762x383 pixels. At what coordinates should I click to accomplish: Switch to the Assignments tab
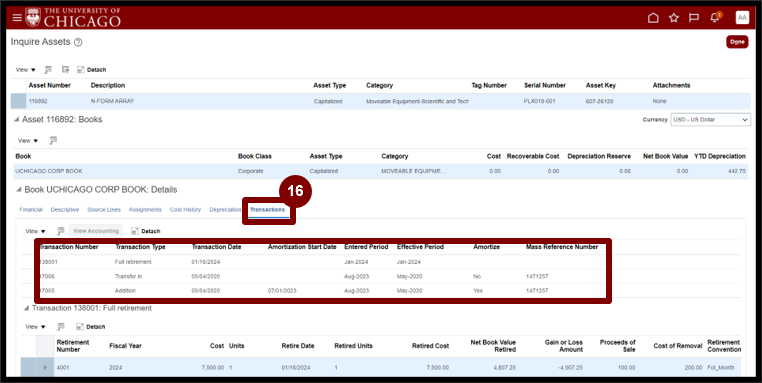click(145, 209)
